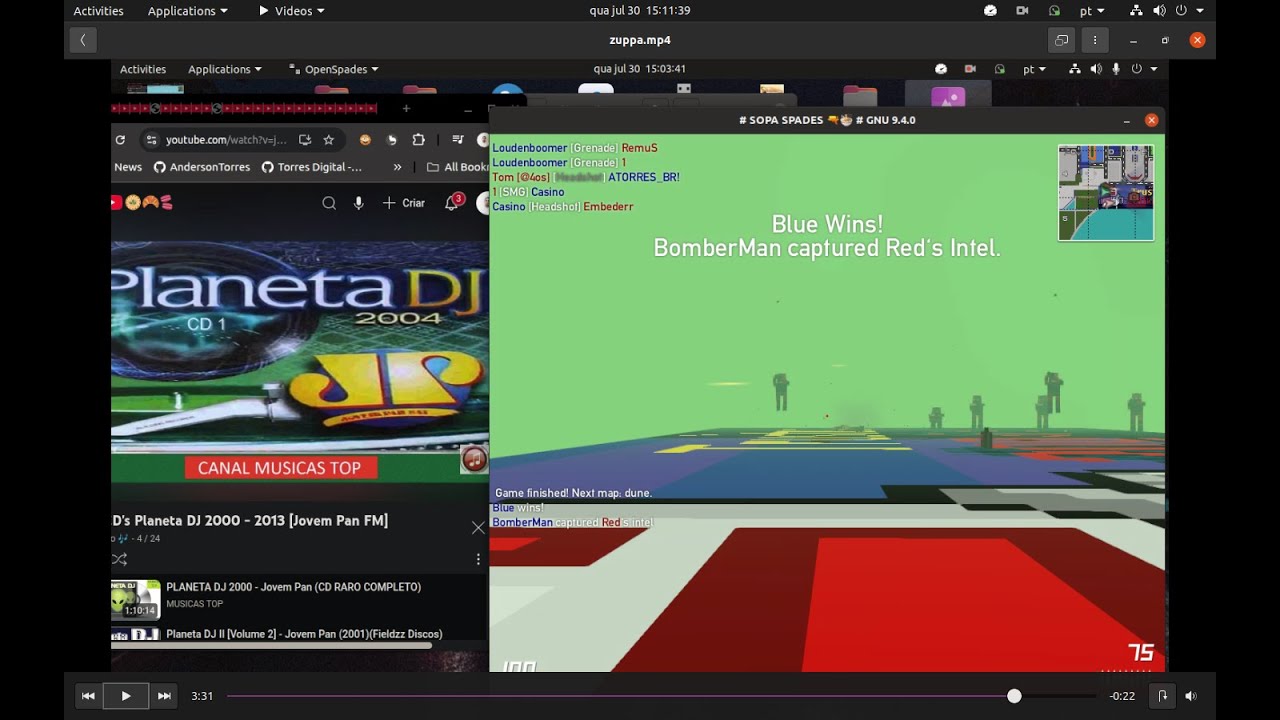Viewport: 1280px width, 720px height.
Task: Open YouTube notifications bell
Action: point(452,203)
